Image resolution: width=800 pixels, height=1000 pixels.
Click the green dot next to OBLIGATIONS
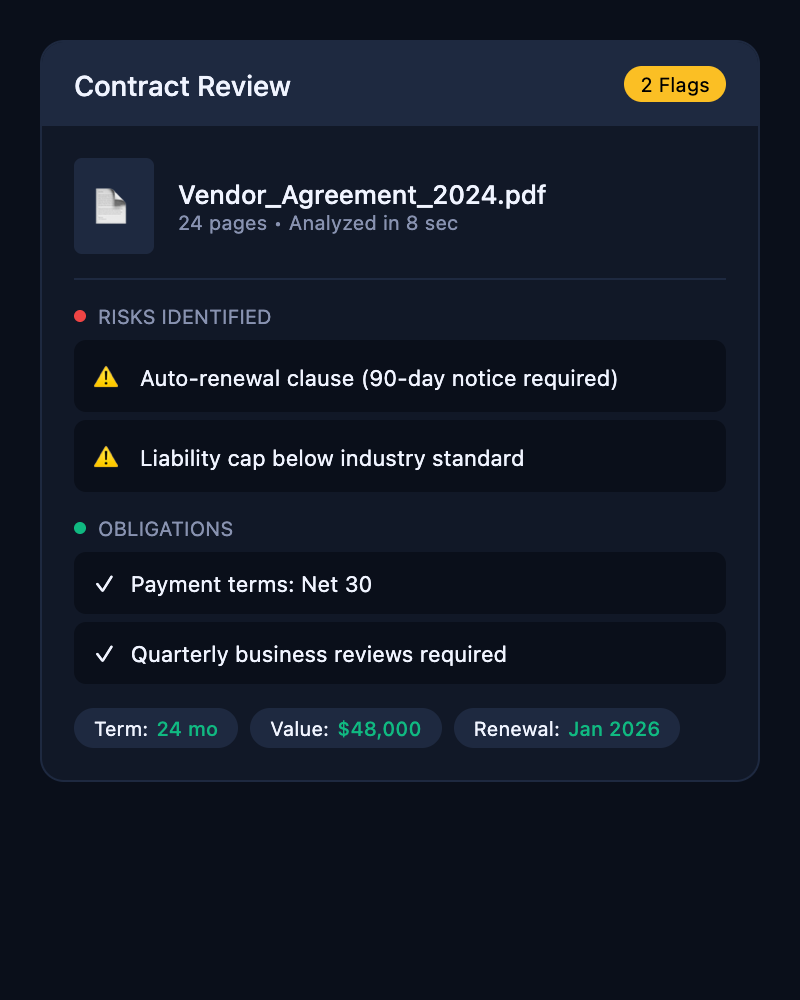tap(81, 528)
